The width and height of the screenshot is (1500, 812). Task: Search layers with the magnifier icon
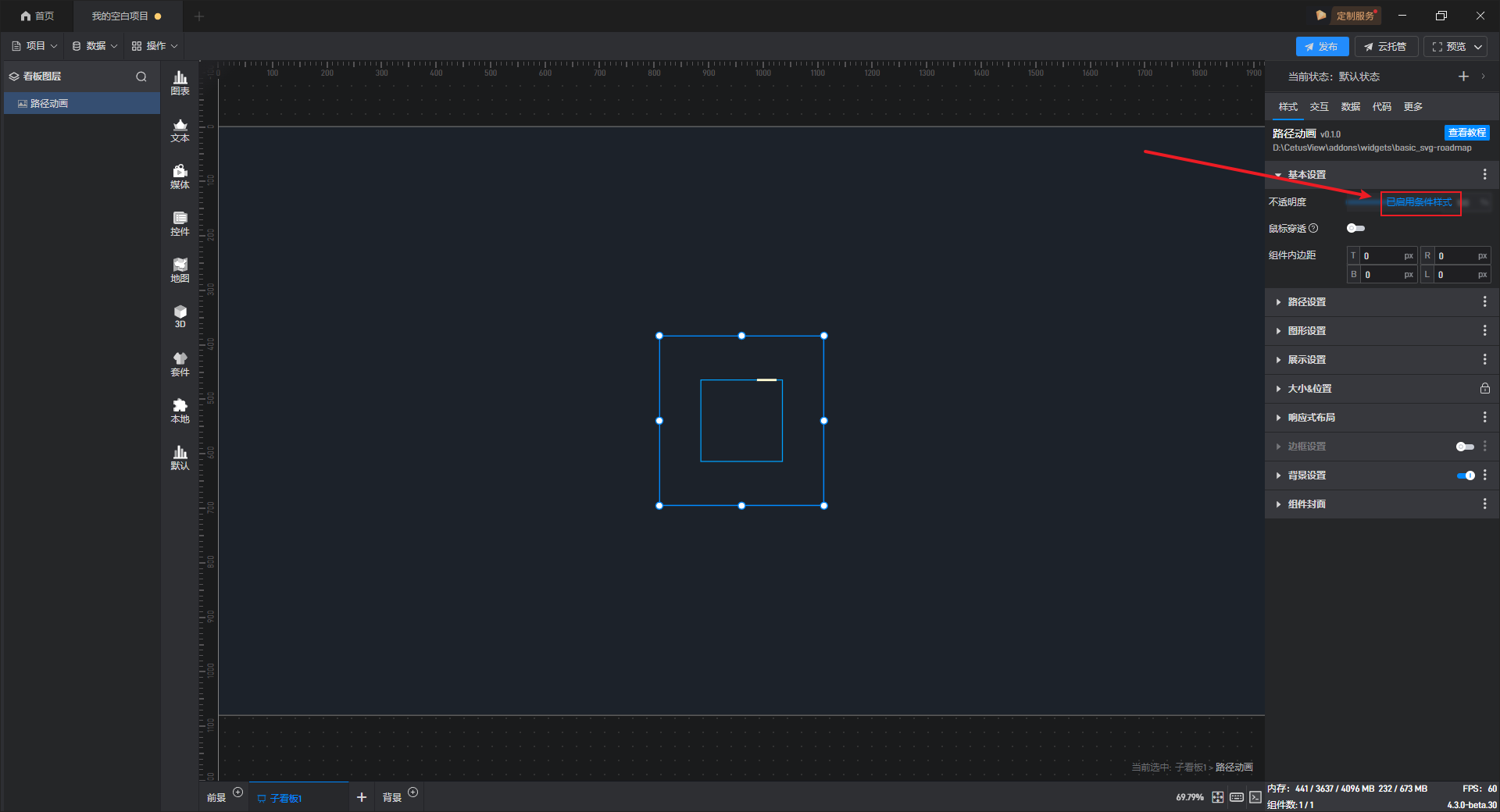(x=141, y=77)
